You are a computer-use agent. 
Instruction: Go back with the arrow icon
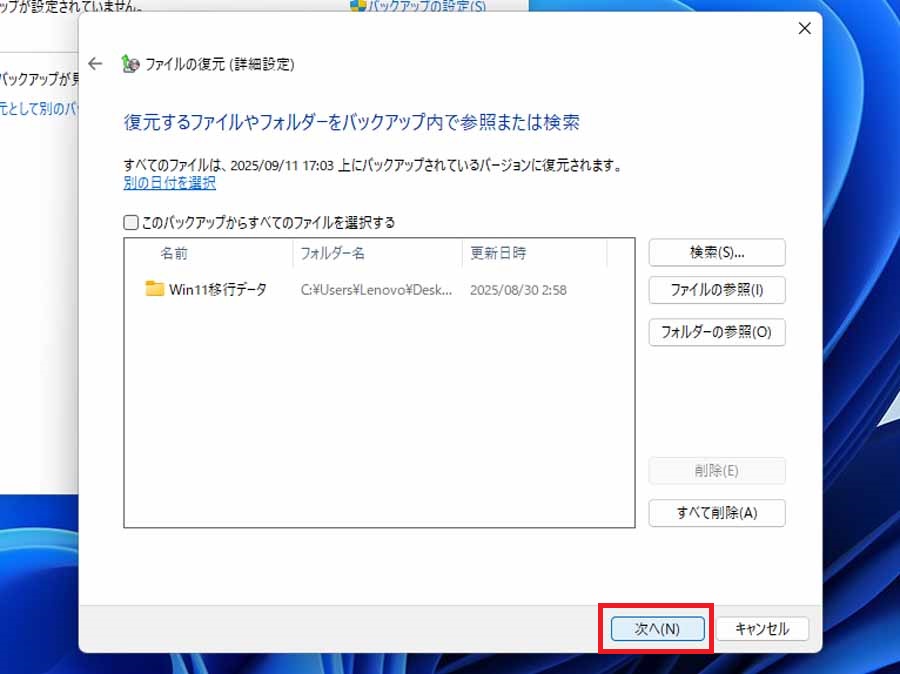pyautogui.click(x=95, y=64)
